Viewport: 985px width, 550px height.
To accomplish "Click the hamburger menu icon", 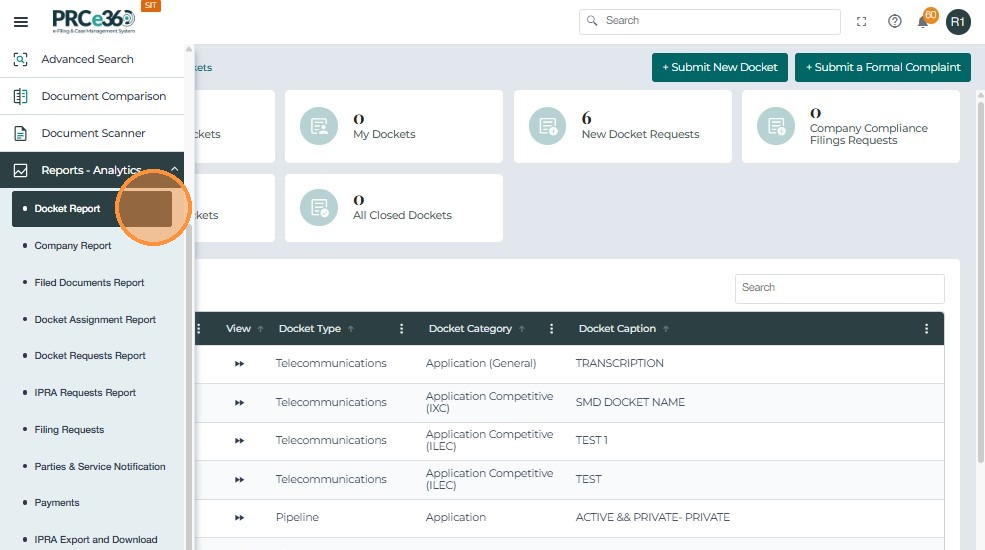I will click(20, 21).
